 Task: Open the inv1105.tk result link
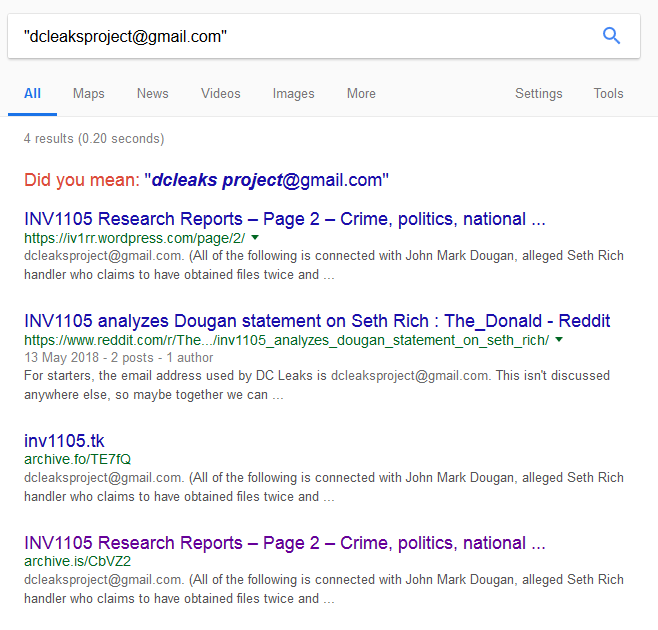[x=64, y=441]
